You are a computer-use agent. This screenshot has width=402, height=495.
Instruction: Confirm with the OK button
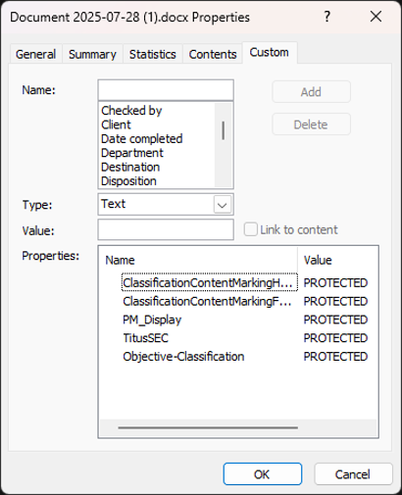[x=263, y=474]
